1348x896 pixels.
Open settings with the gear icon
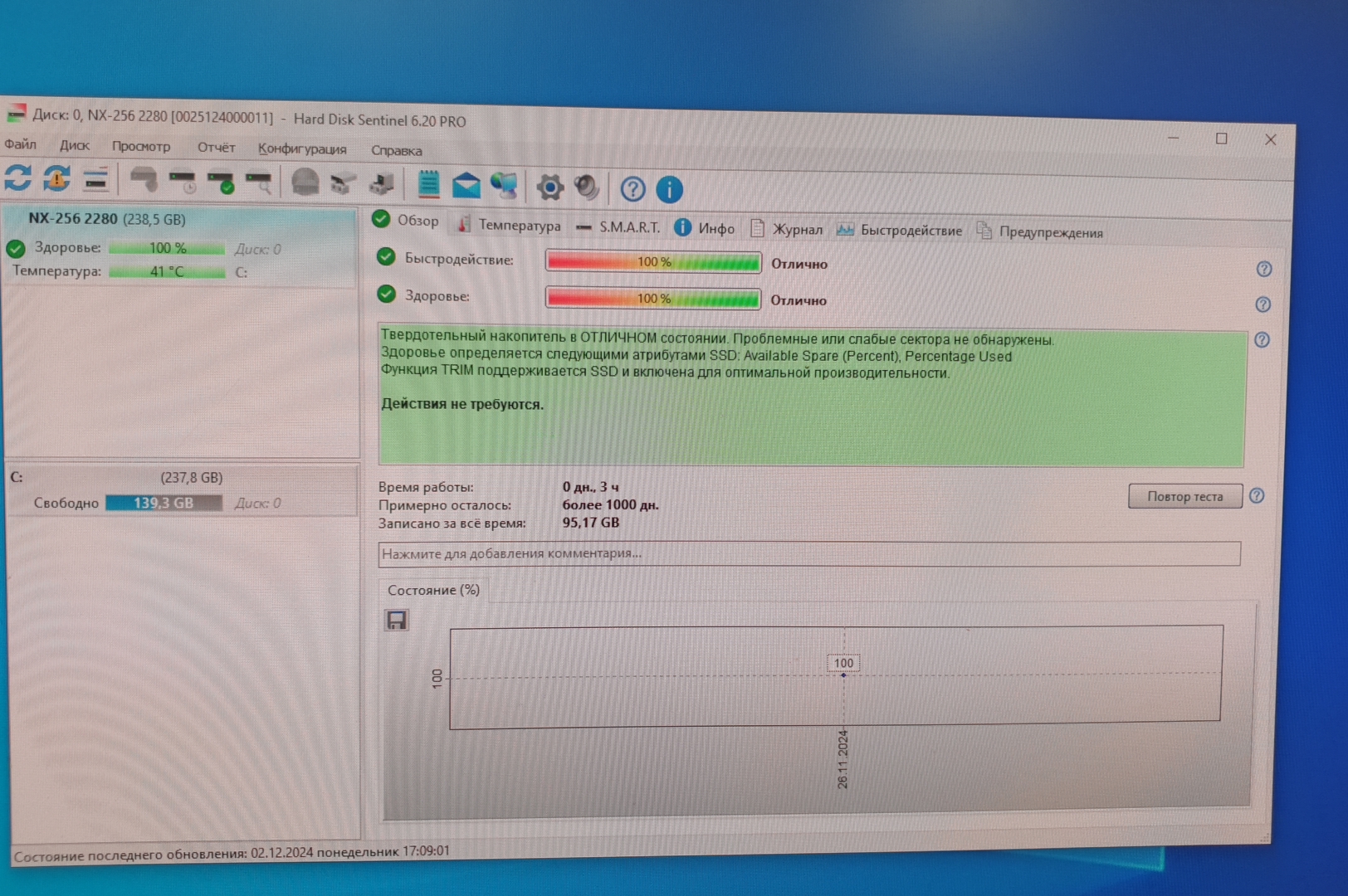(x=549, y=187)
